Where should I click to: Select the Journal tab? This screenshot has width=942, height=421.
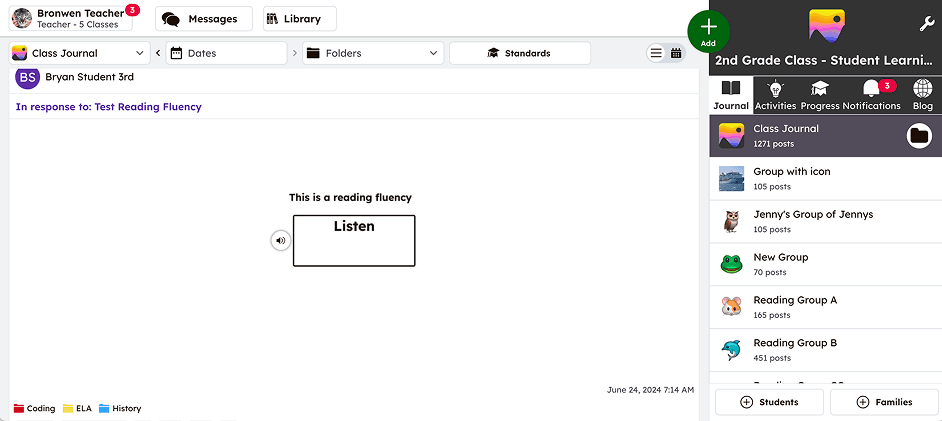tap(731, 94)
